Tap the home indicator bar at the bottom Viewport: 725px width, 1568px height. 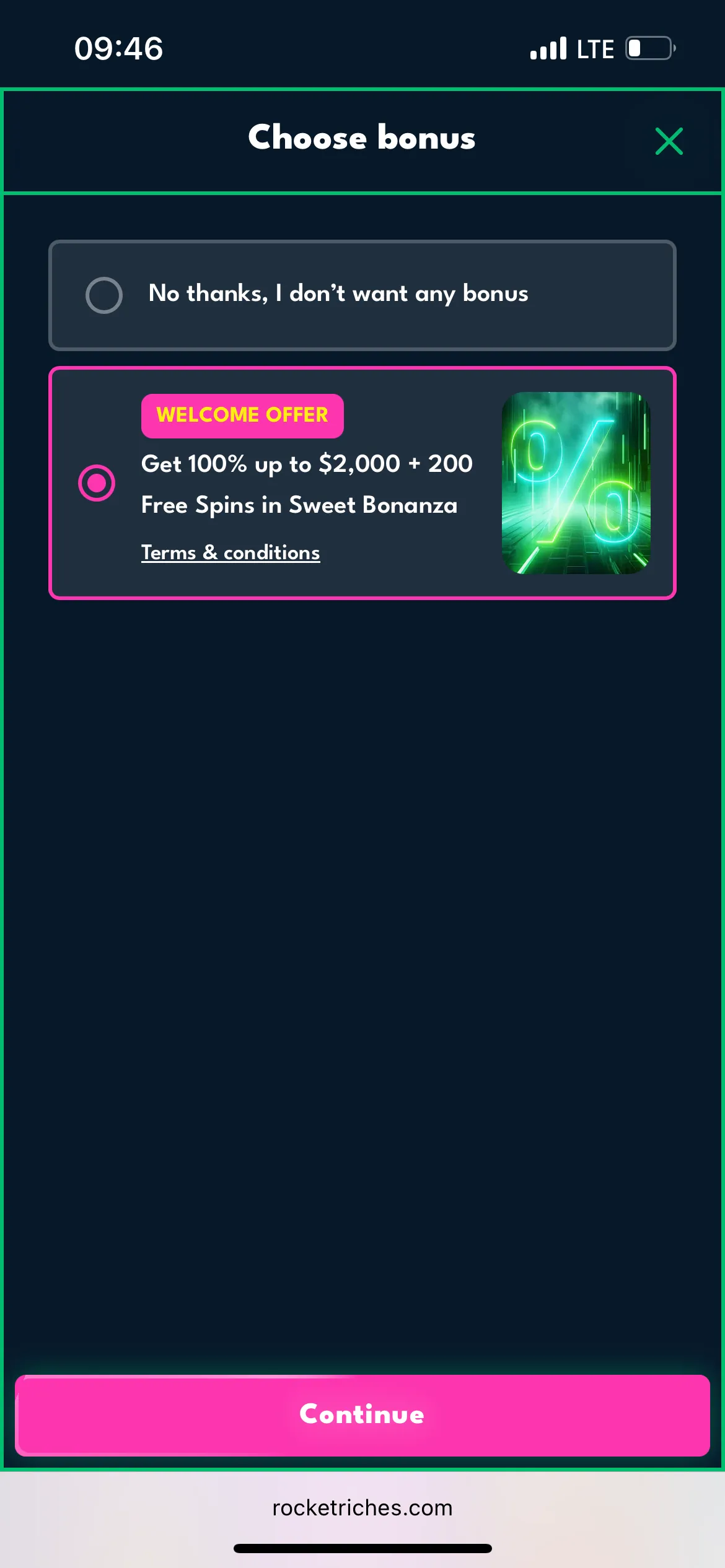point(362,1548)
